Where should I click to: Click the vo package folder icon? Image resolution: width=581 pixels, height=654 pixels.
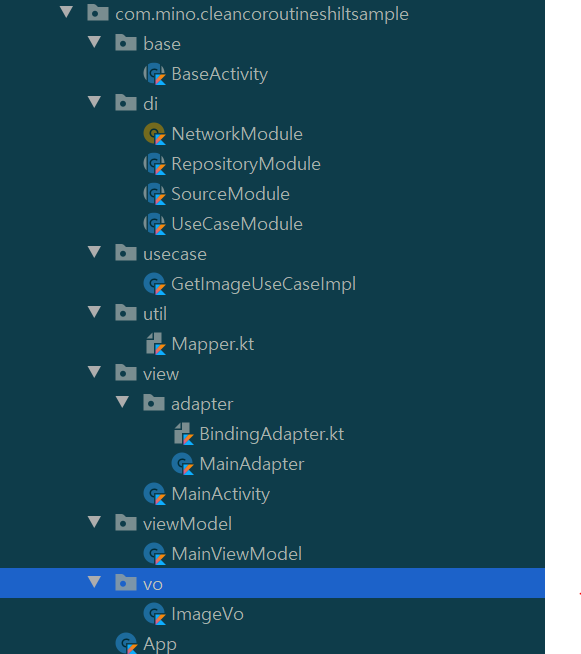pos(126,583)
